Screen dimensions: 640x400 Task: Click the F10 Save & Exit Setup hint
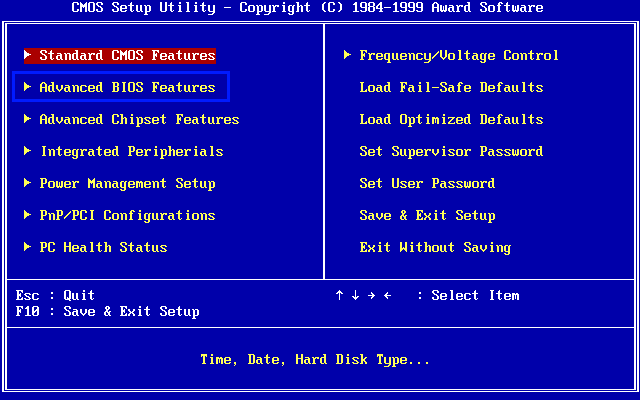pos(107,311)
